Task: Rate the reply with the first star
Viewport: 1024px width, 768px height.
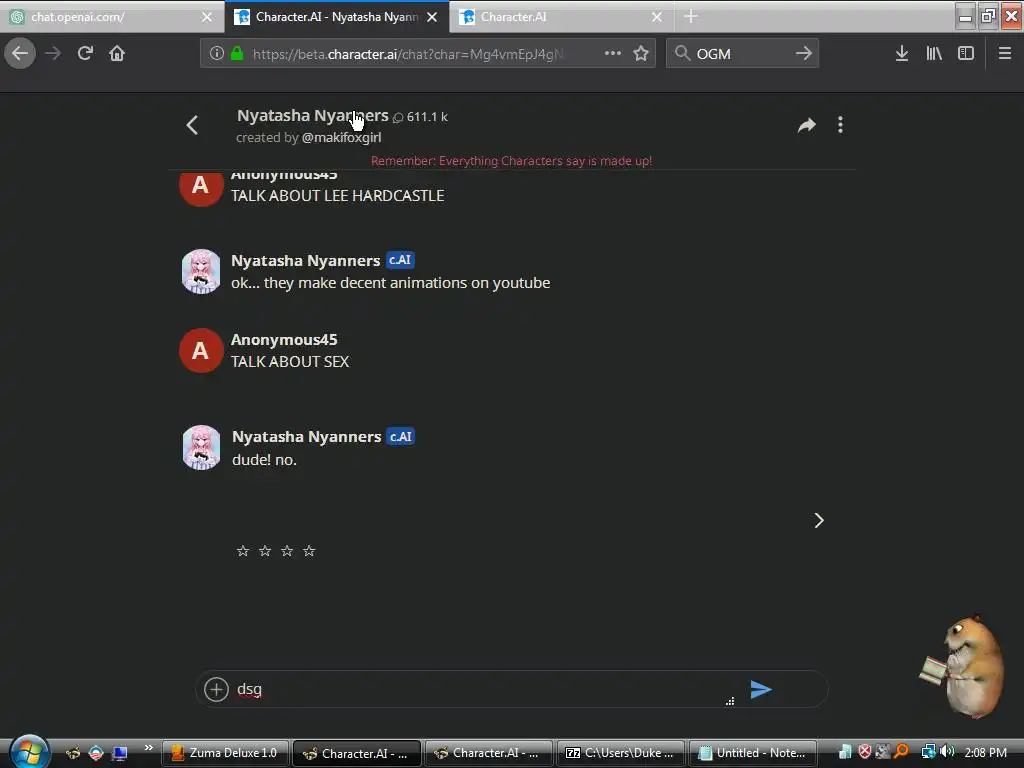Action: pyautogui.click(x=243, y=551)
